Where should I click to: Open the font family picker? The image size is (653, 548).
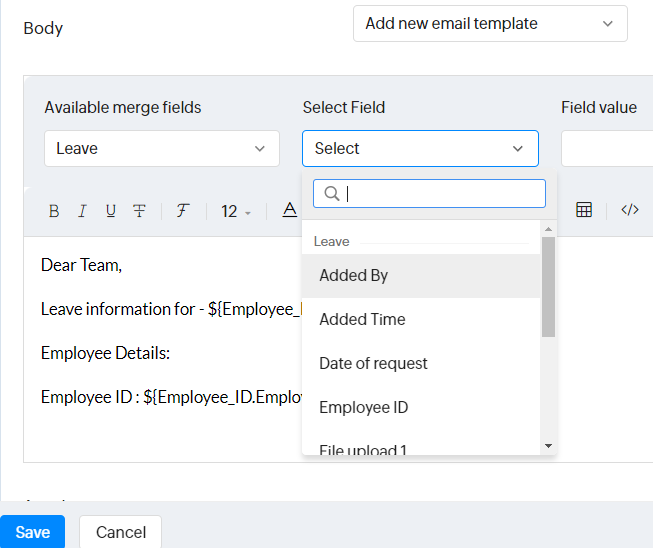click(x=183, y=211)
